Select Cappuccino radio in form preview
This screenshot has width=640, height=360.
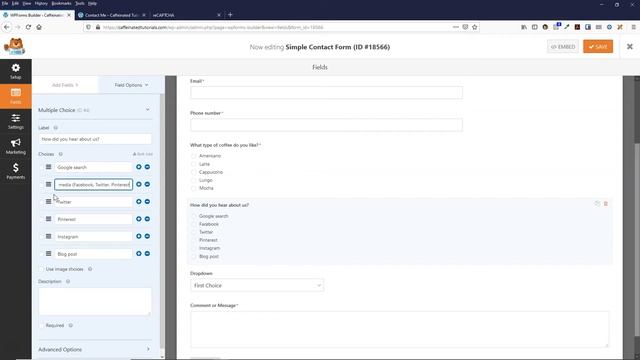coord(193,172)
